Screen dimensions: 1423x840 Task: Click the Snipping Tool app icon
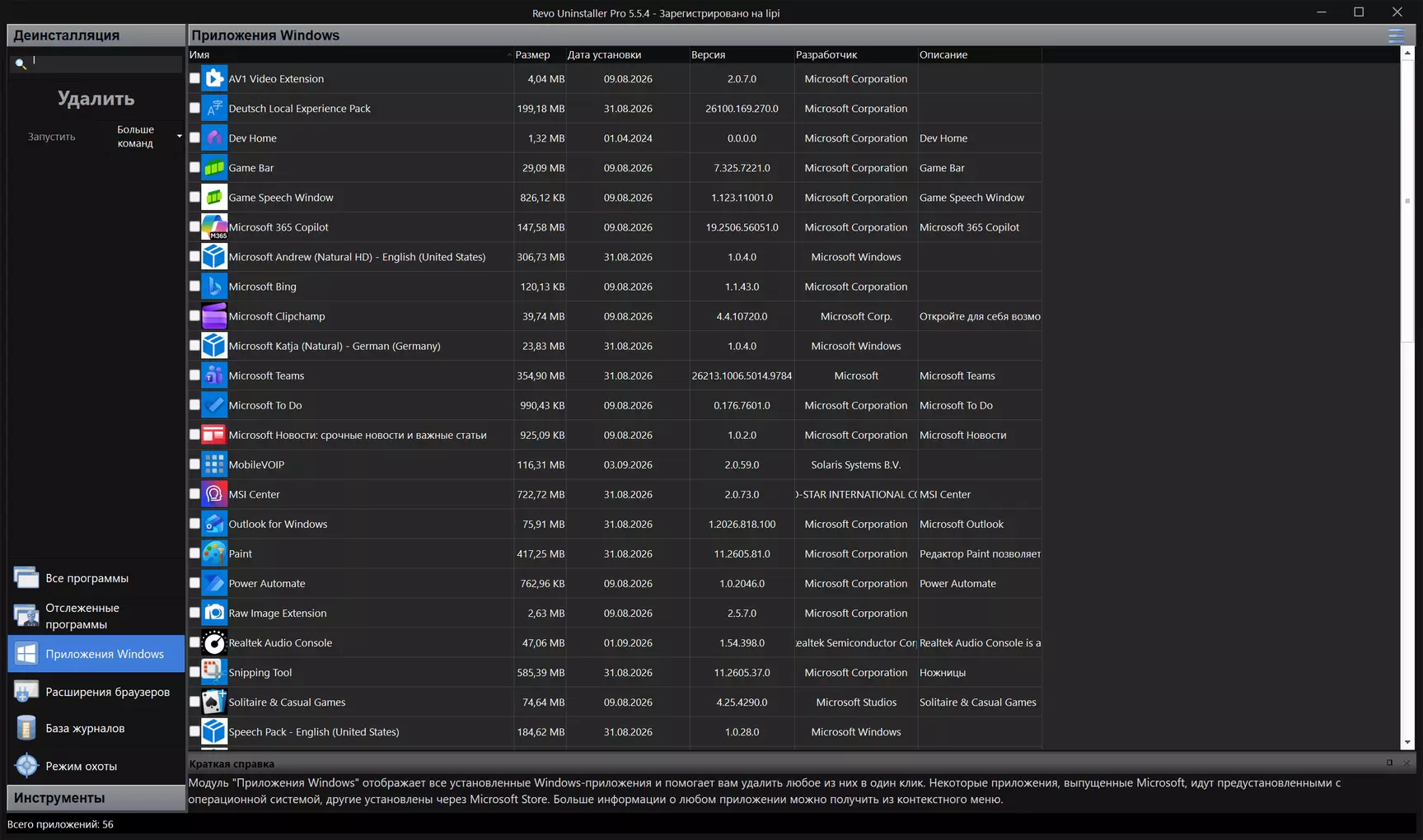(x=214, y=671)
